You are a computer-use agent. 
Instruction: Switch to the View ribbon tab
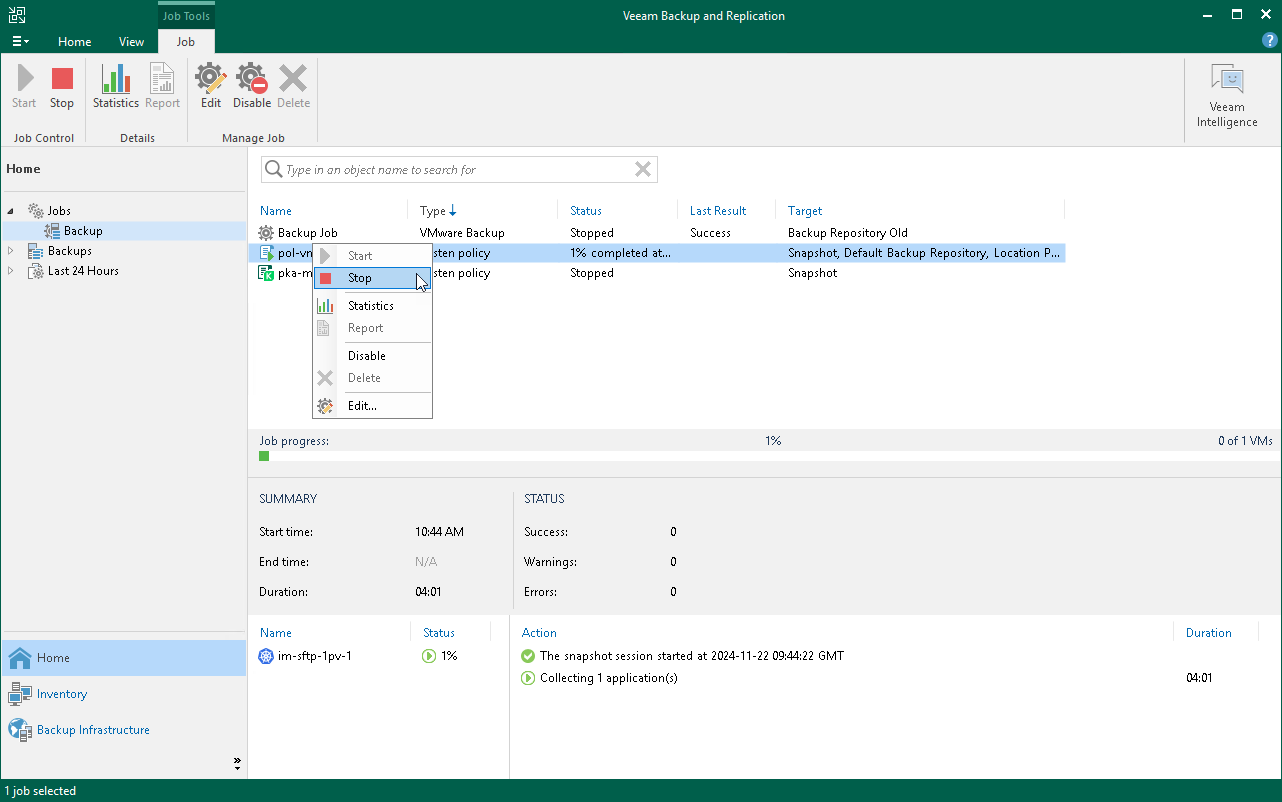tap(131, 42)
